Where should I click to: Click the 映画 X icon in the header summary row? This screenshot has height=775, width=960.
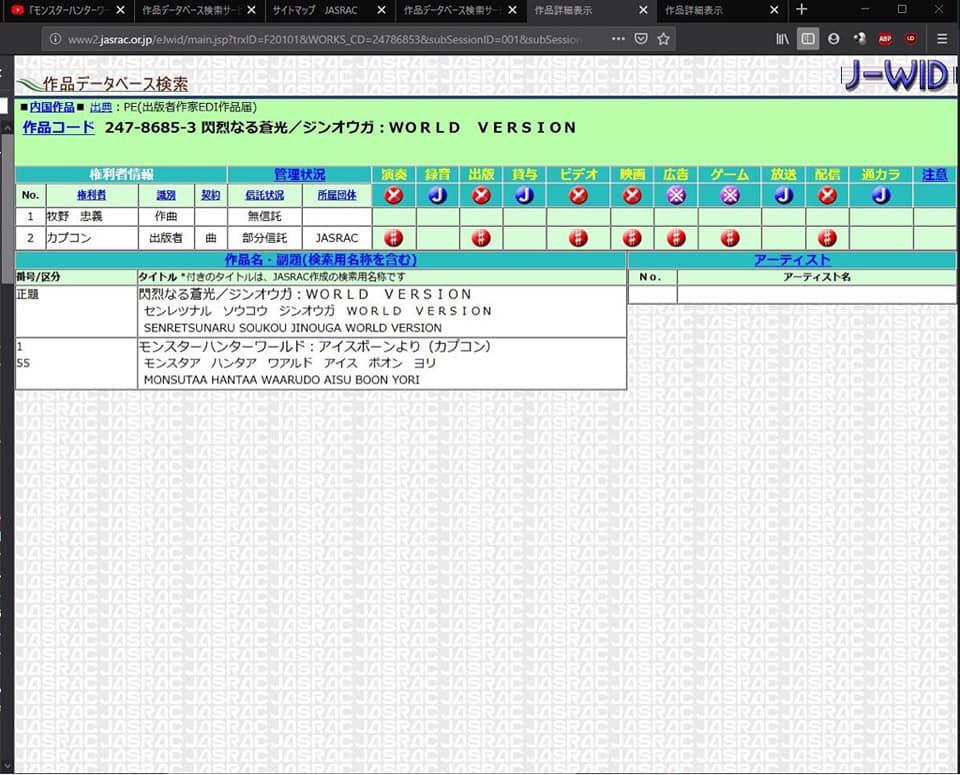[632, 195]
